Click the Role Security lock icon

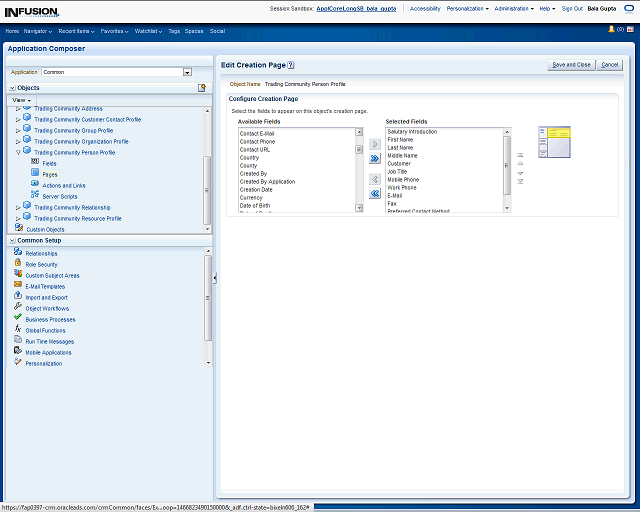click(x=18, y=264)
